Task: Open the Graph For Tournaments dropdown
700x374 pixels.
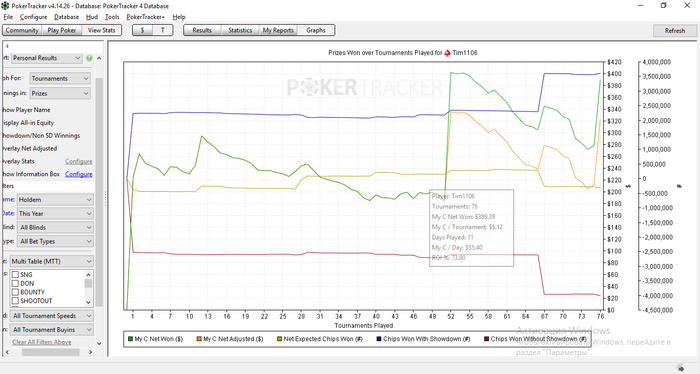Action: [x=60, y=79]
